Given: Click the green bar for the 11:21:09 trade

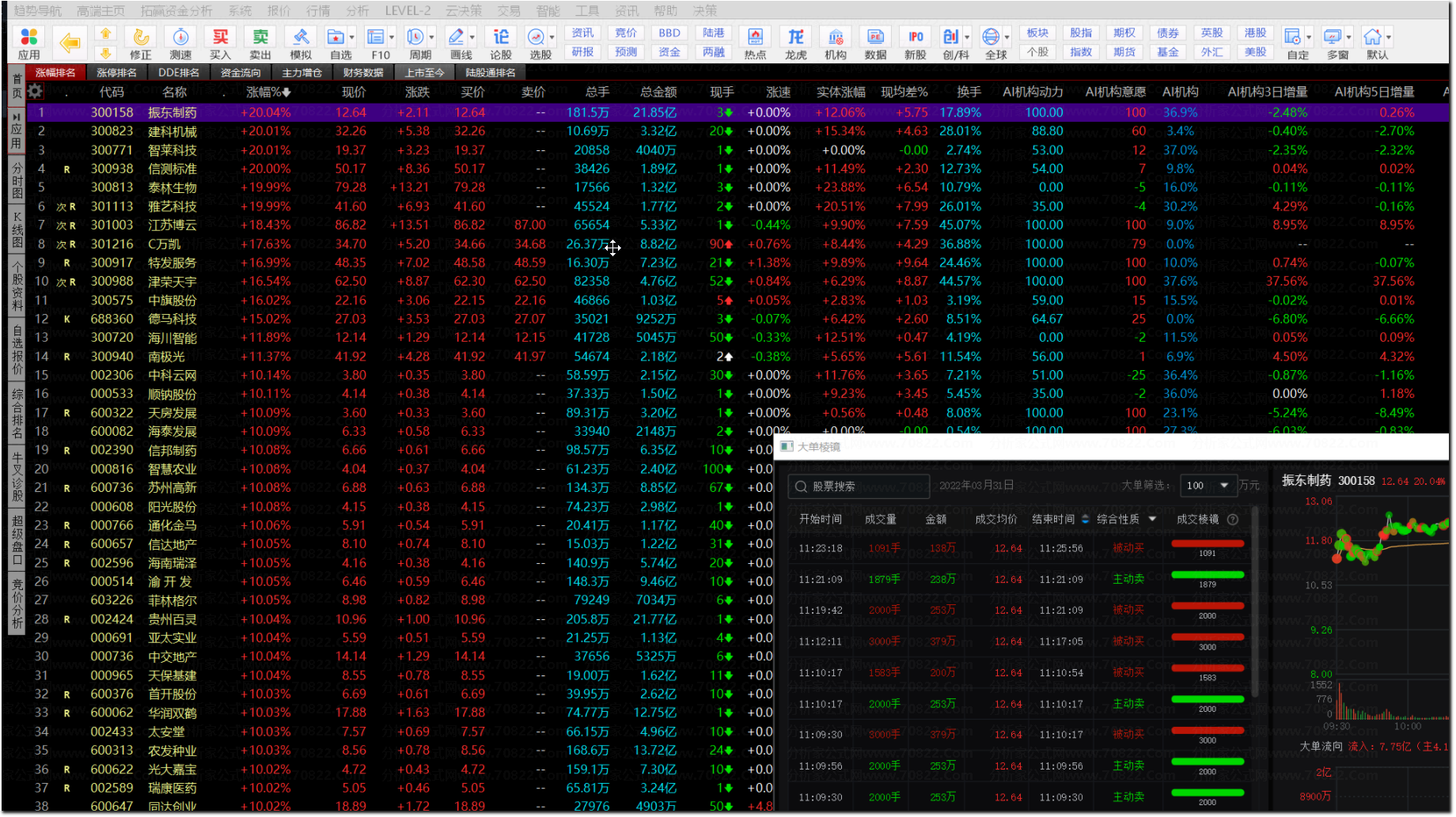Looking at the screenshot, I should pyautogui.click(x=1207, y=575).
